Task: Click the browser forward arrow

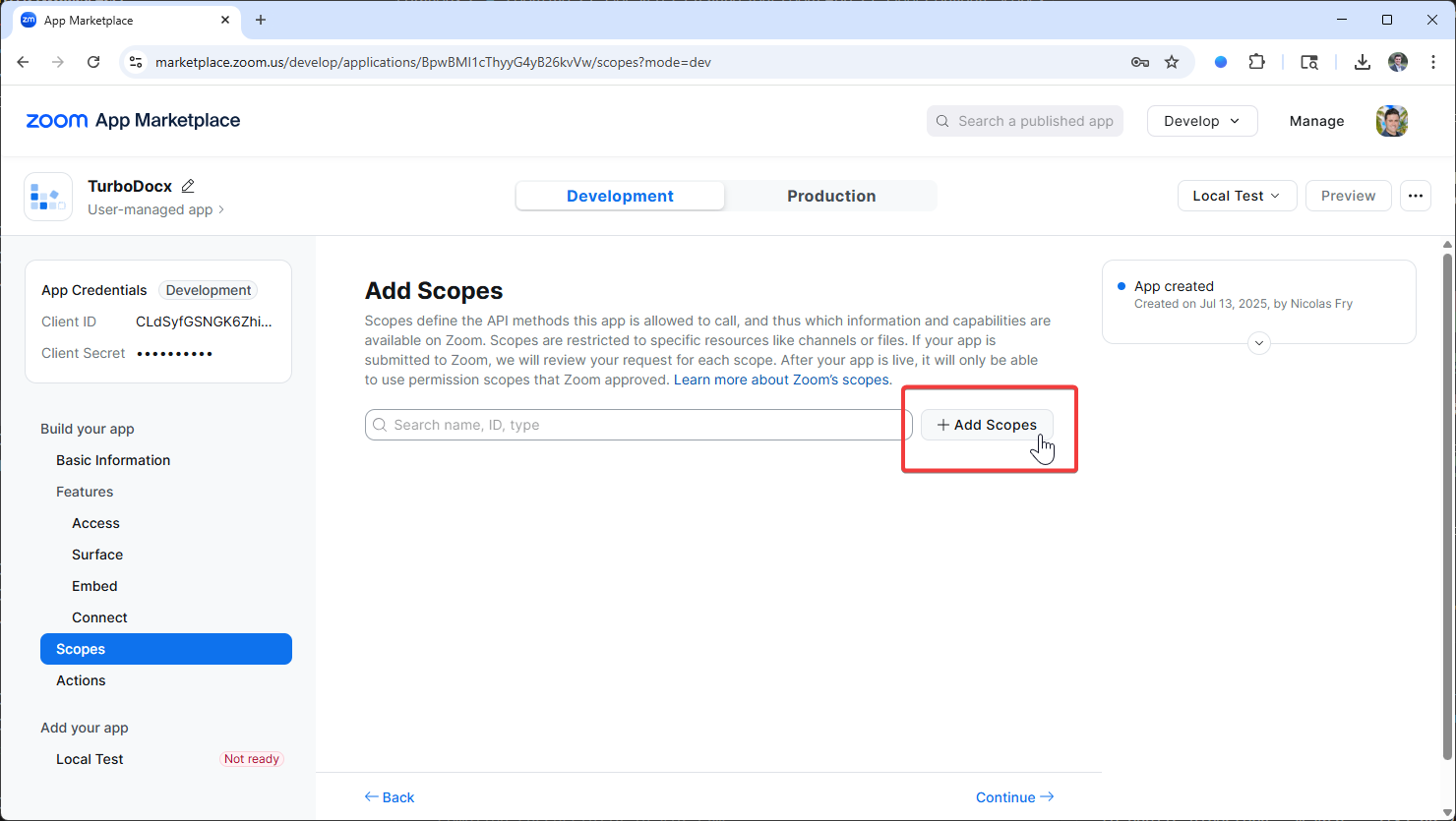Action: click(58, 62)
